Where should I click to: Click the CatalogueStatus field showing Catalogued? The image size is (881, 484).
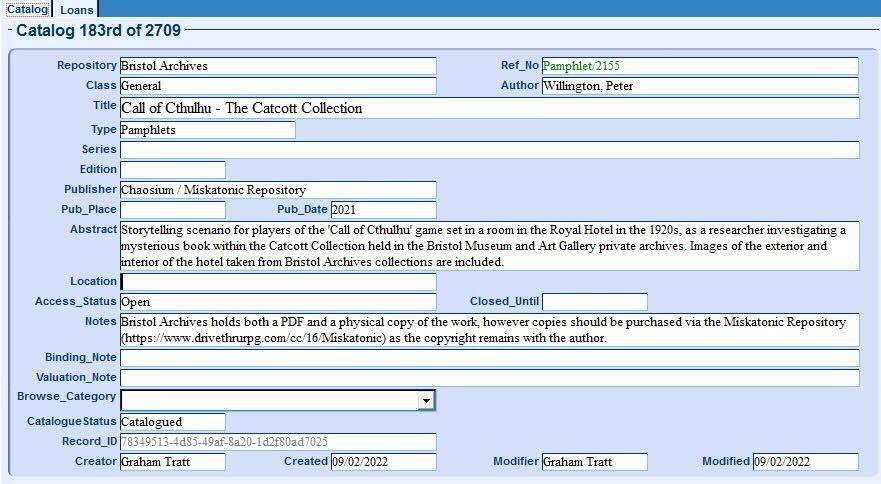coord(173,422)
